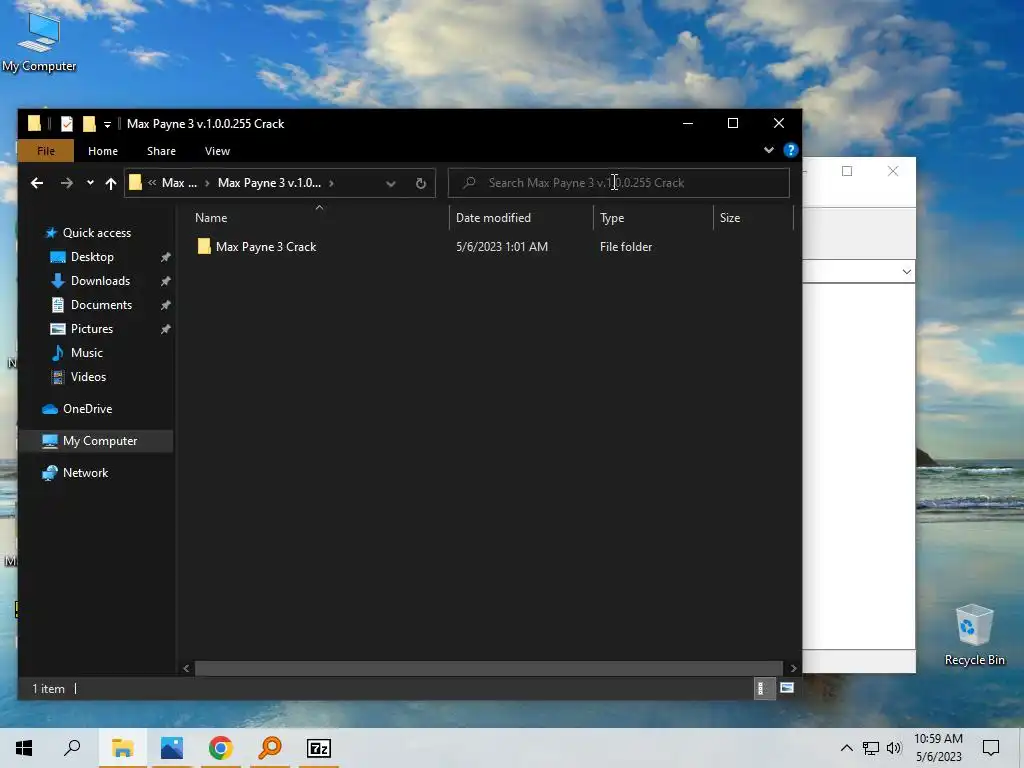Open the Share ribbon tab

[161, 151]
